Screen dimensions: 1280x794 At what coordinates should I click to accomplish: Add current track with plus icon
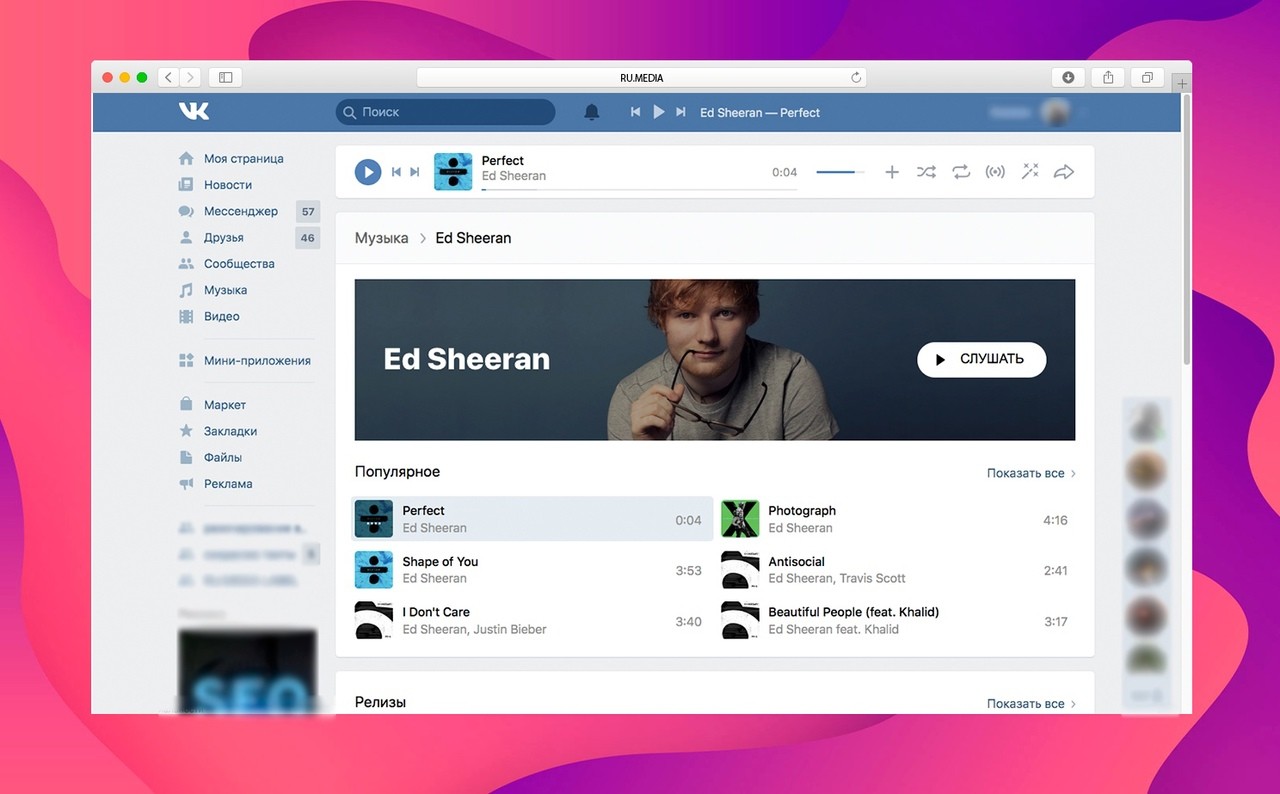pyautogui.click(x=892, y=172)
